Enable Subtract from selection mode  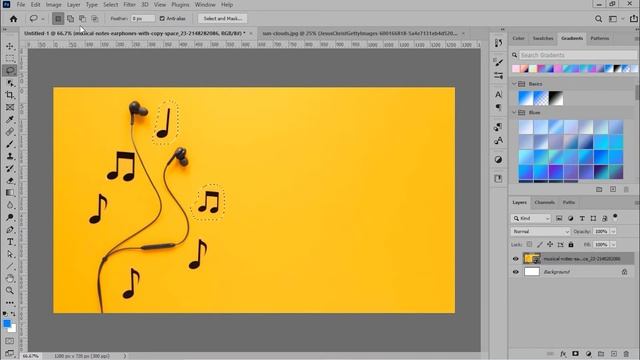click(x=82, y=19)
